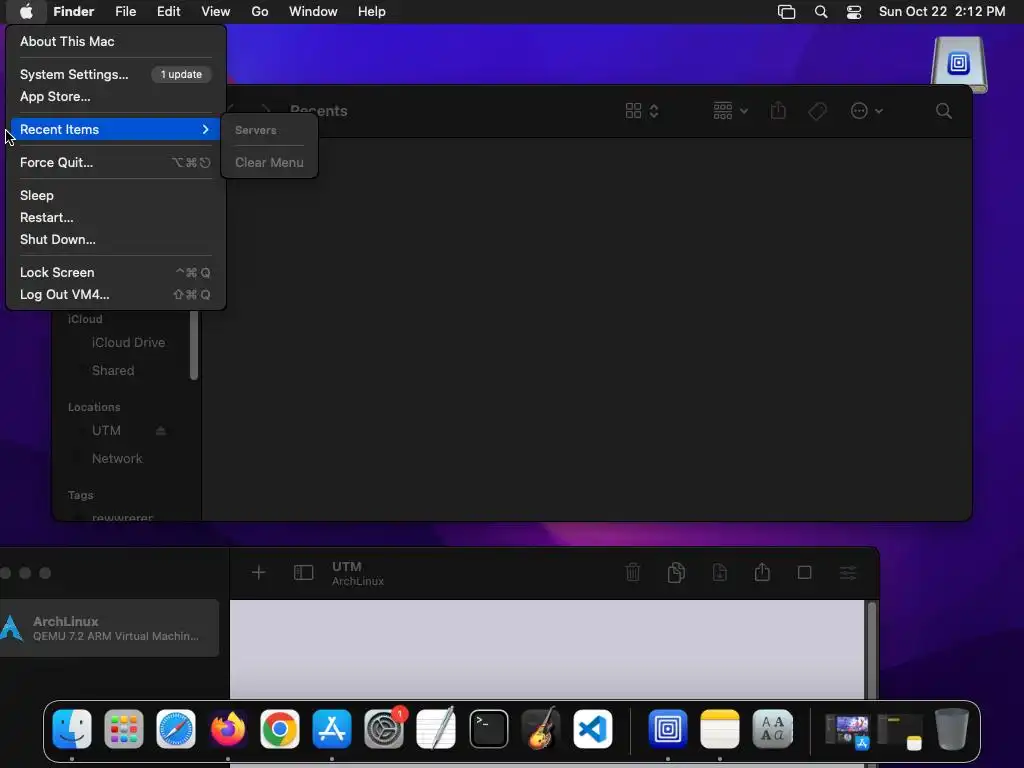Click UTM window vertical scrollbar
The image size is (1024, 768).
point(872,650)
